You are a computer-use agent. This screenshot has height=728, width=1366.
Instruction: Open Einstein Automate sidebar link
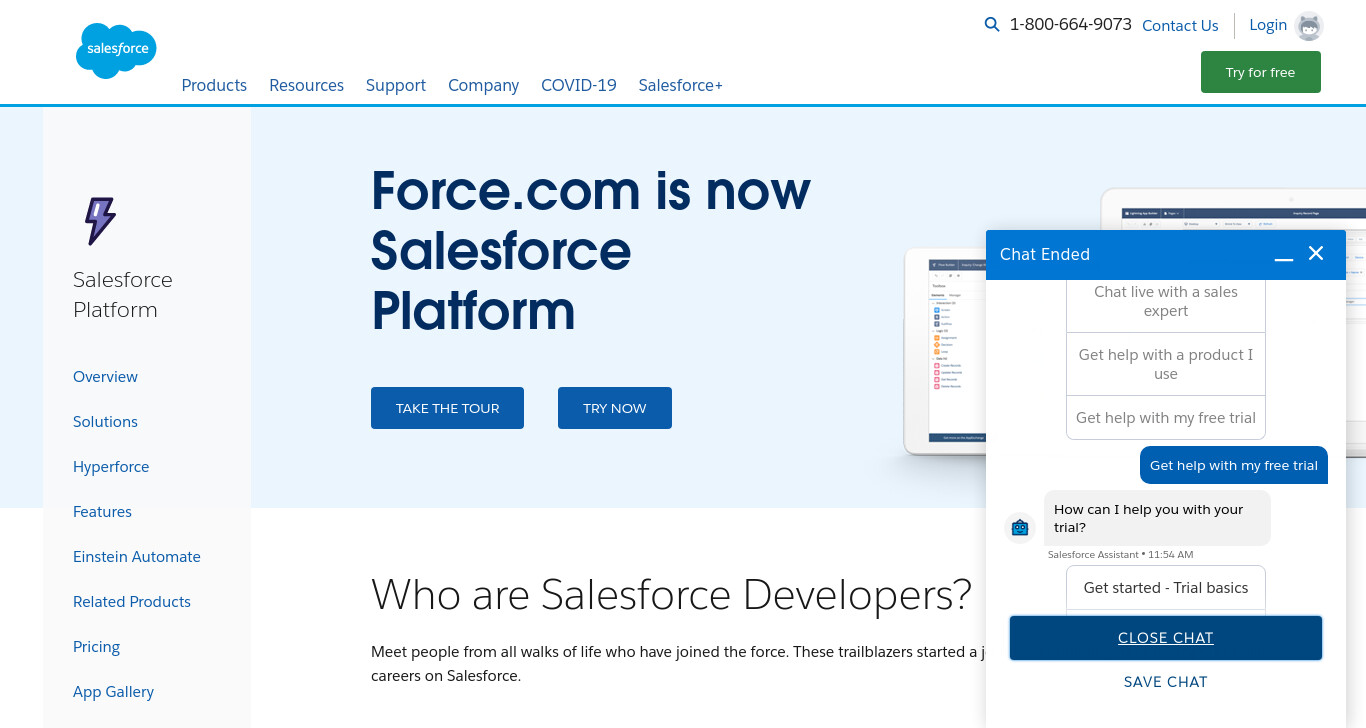pyautogui.click(x=137, y=557)
